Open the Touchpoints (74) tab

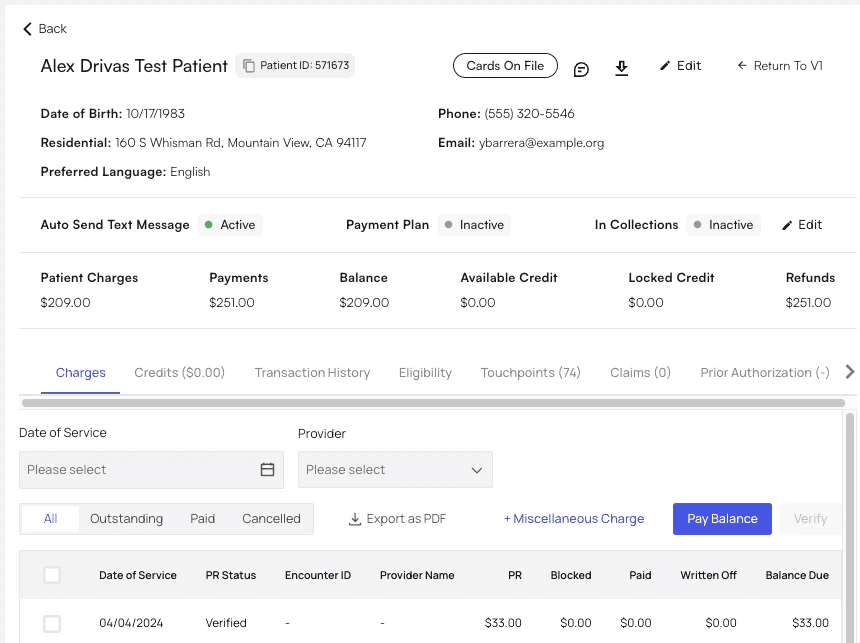click(530, 373)
